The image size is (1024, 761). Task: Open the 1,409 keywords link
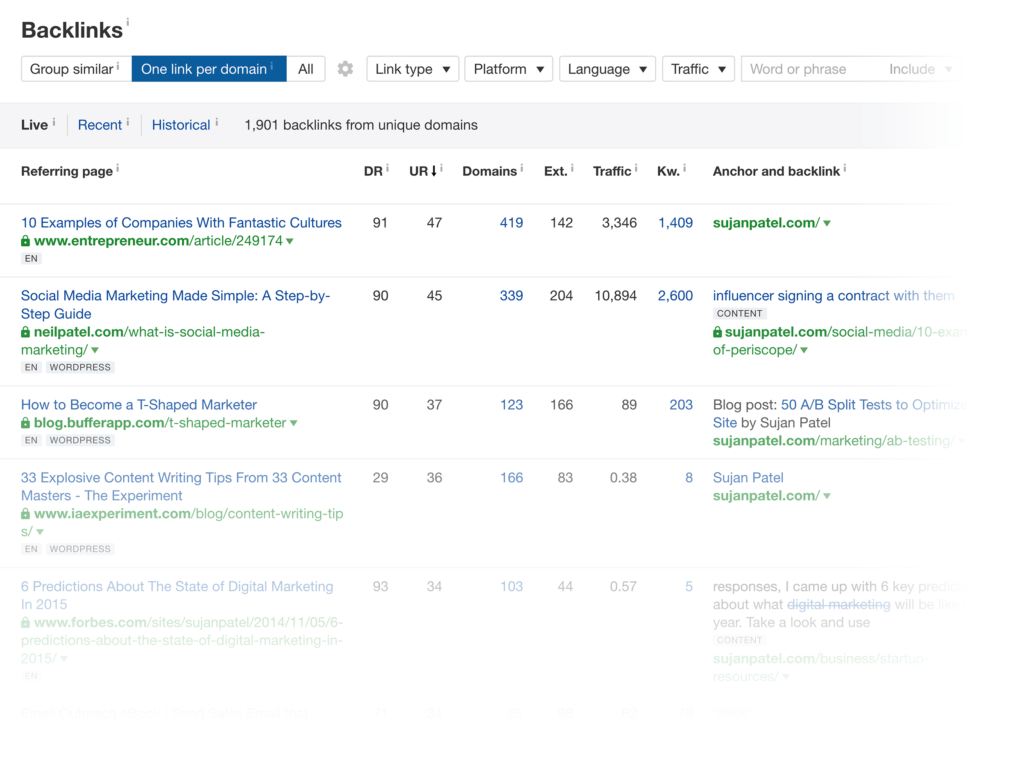(x=675, y=223)
